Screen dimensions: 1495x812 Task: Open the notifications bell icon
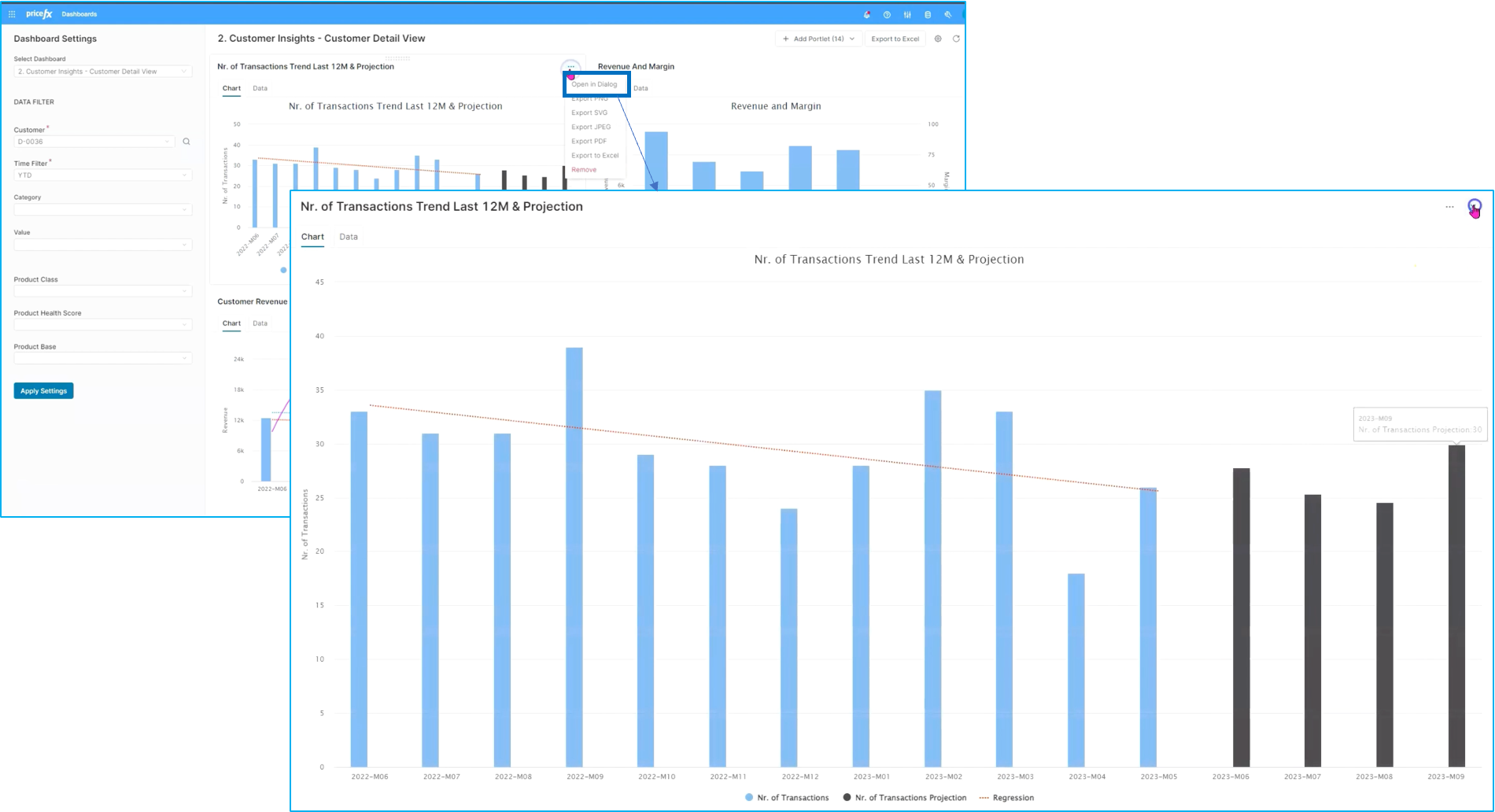click(867, 14)
